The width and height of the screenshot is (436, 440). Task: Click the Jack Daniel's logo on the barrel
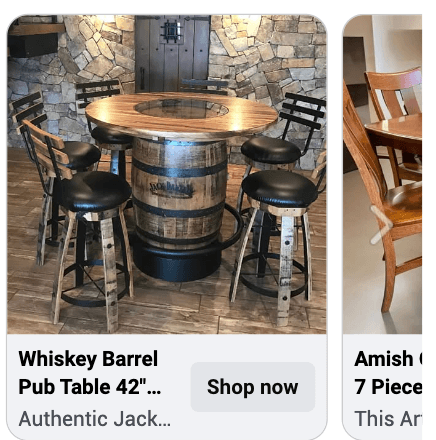[171, 189]
